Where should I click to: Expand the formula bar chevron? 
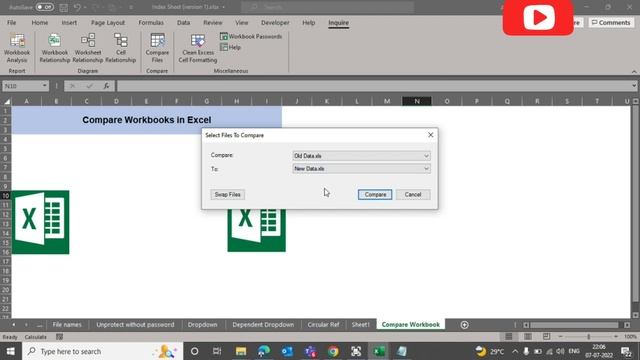[634, 86]
